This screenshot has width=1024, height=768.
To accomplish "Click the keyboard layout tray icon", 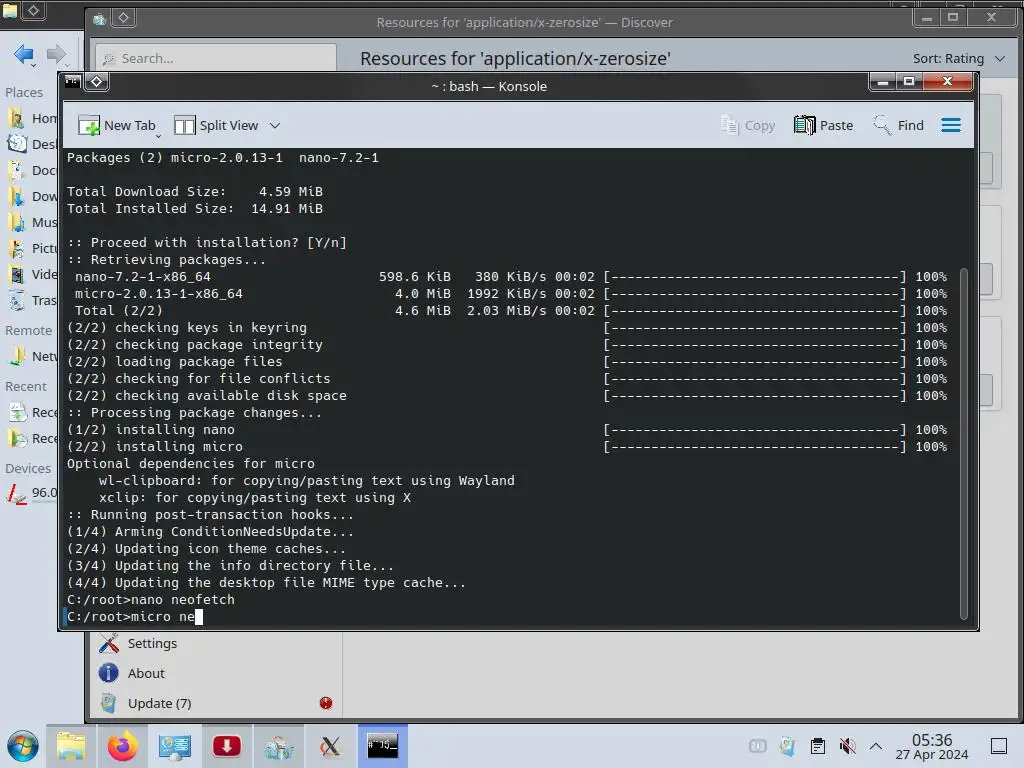I will [x=758, y=746].
